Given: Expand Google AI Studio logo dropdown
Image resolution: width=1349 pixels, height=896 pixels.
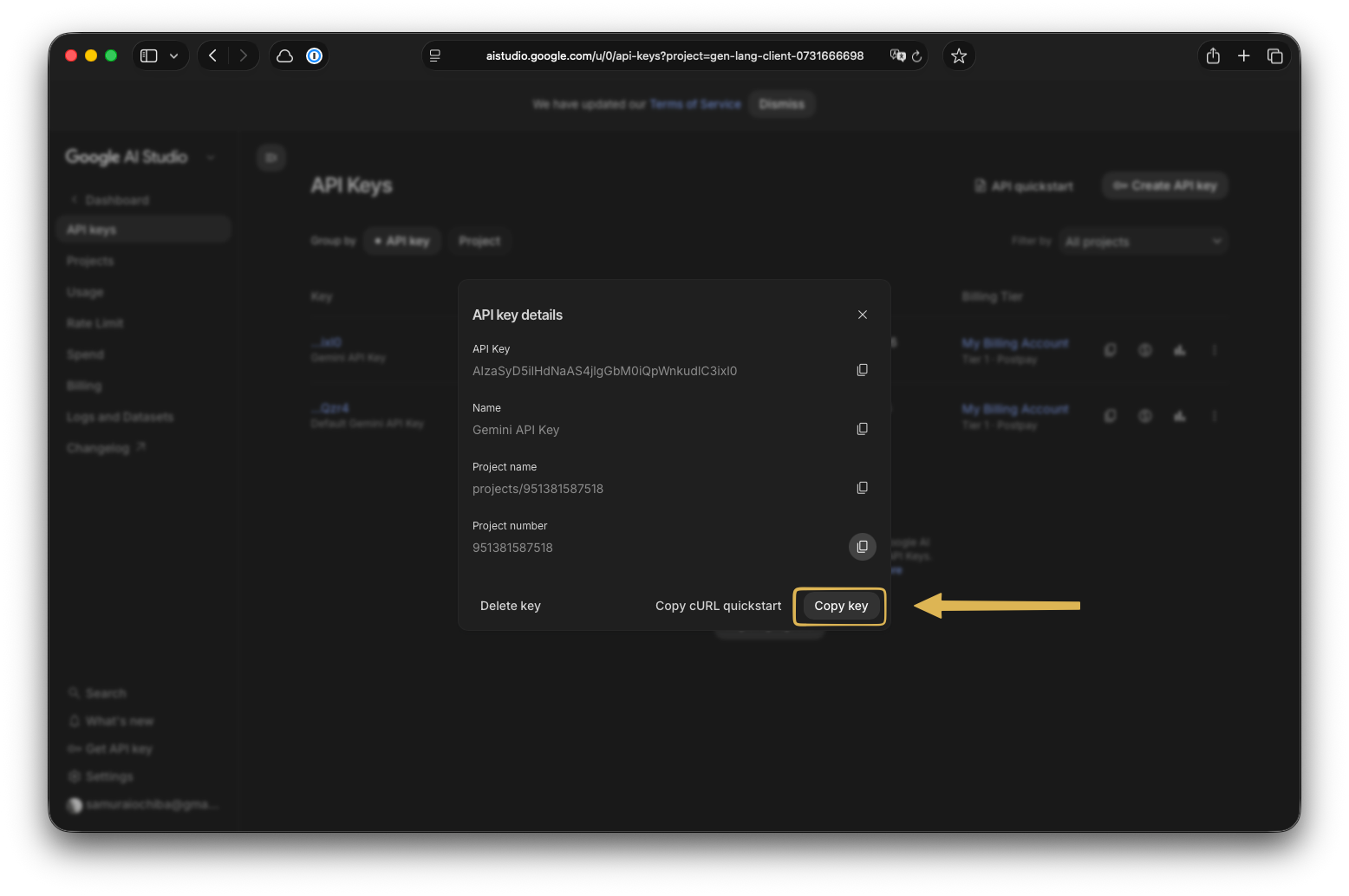Looking at the screenshot, I should pyautogui.click(x=211, y=157).
